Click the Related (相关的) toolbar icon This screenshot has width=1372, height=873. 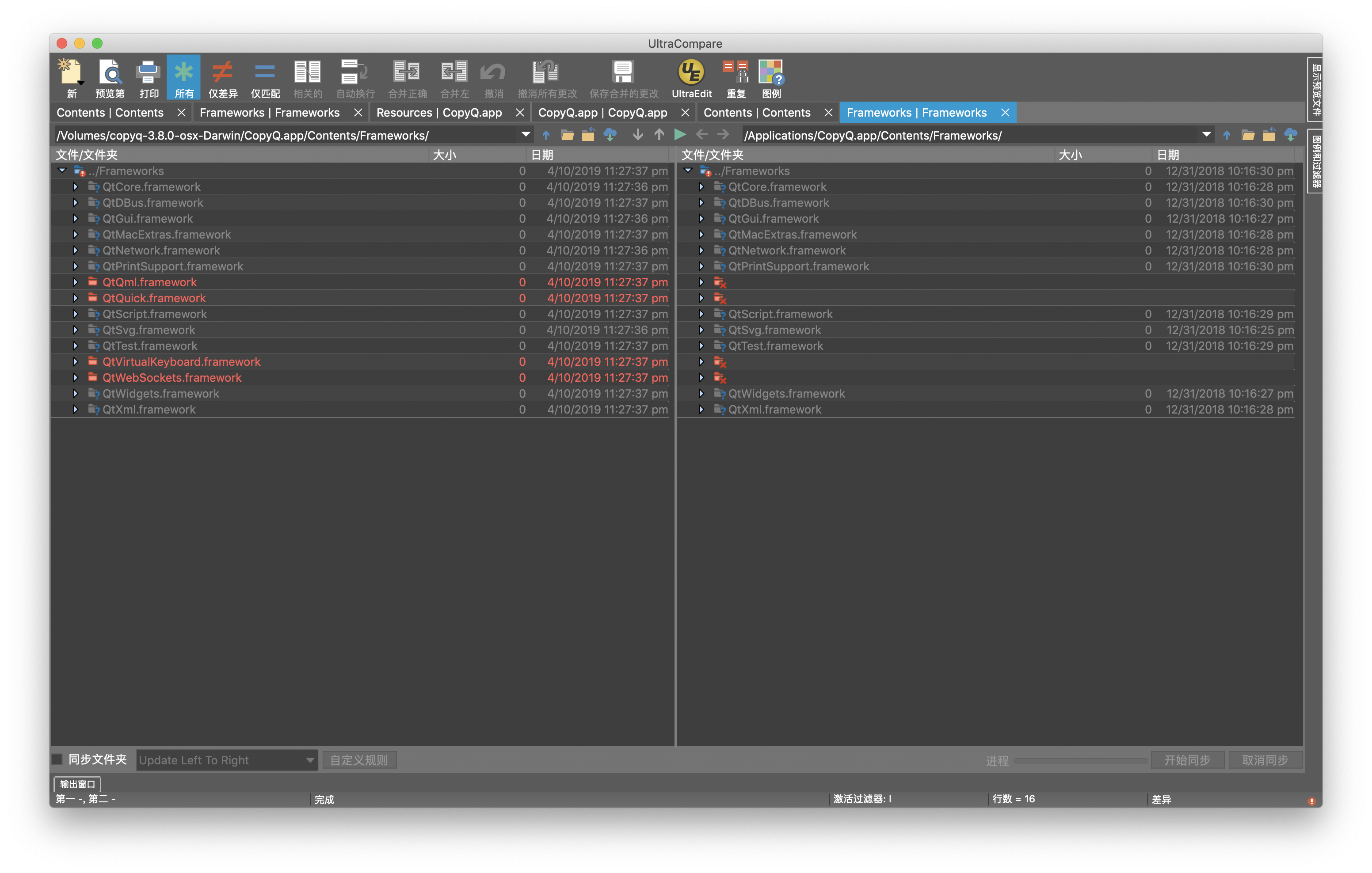click(x=308, y=78)
